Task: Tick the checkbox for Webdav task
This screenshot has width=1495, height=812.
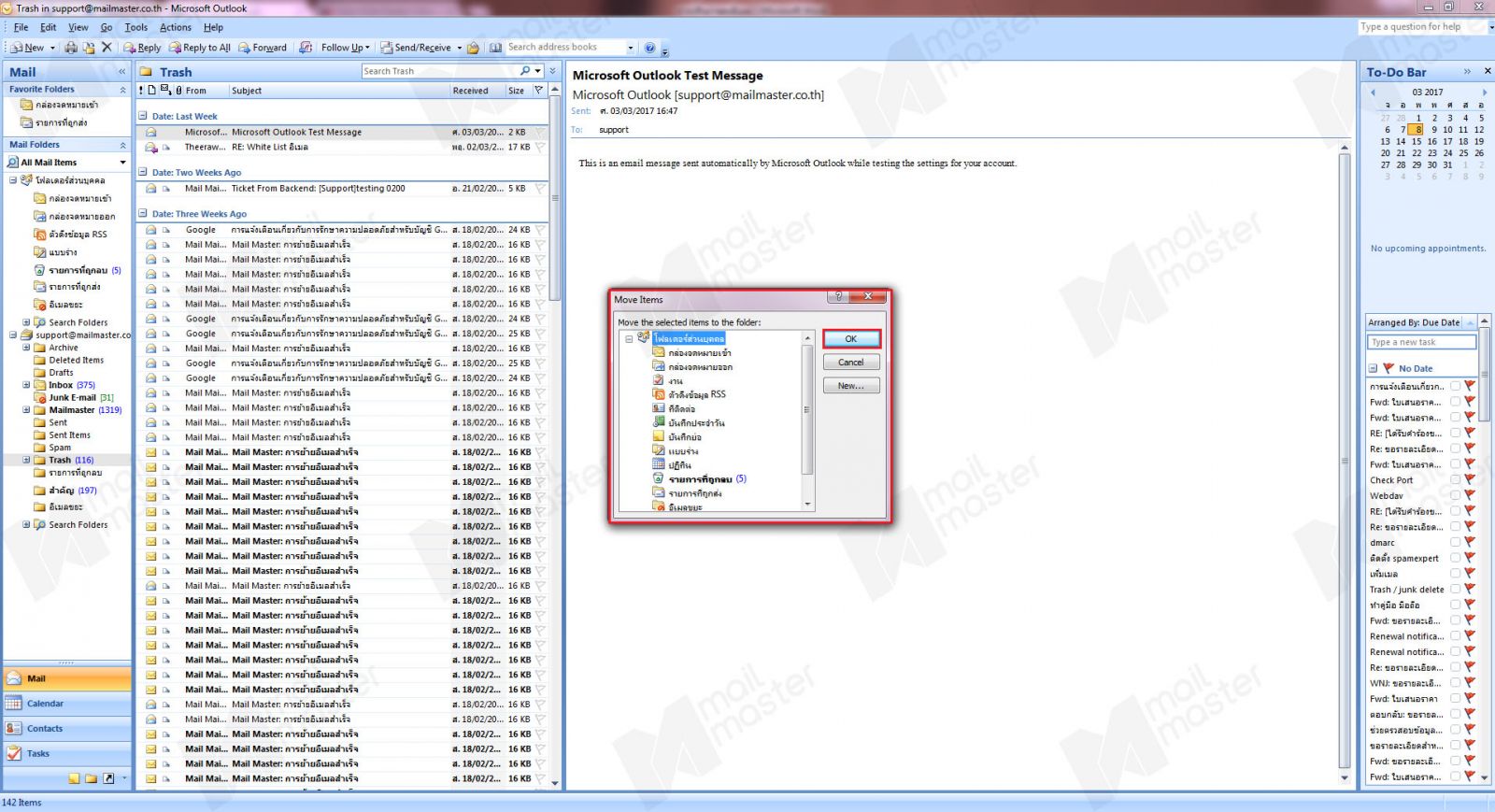Action: tap(1455, 495)
